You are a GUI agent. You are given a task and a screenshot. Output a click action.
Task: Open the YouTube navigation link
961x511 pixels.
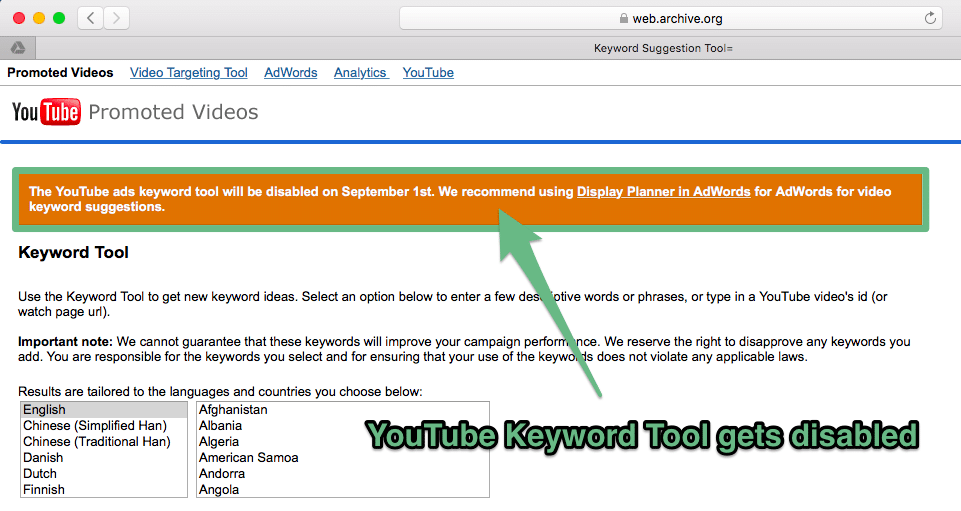tap(428, 72)
